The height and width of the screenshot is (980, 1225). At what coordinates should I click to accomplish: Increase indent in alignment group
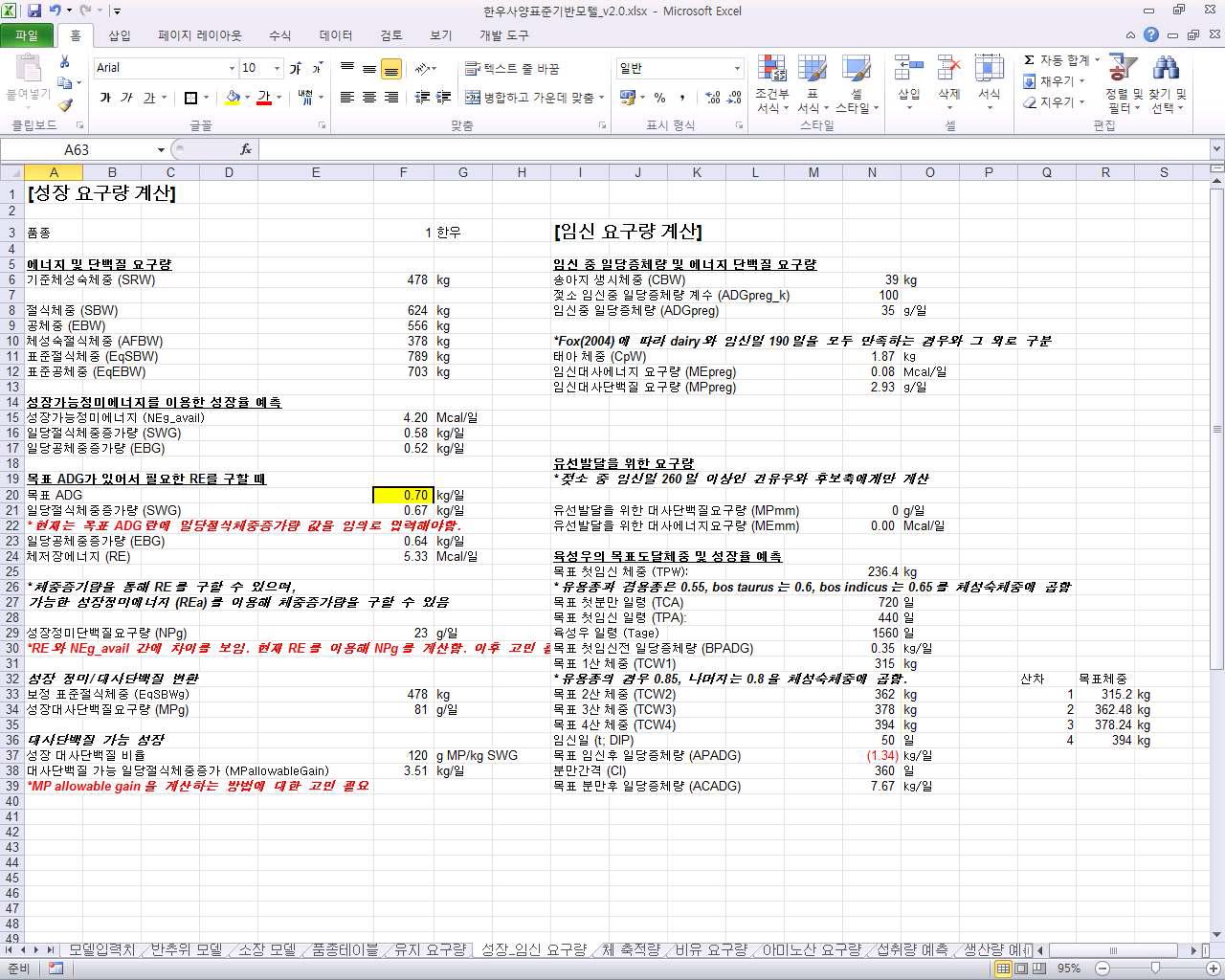point(444,98)
